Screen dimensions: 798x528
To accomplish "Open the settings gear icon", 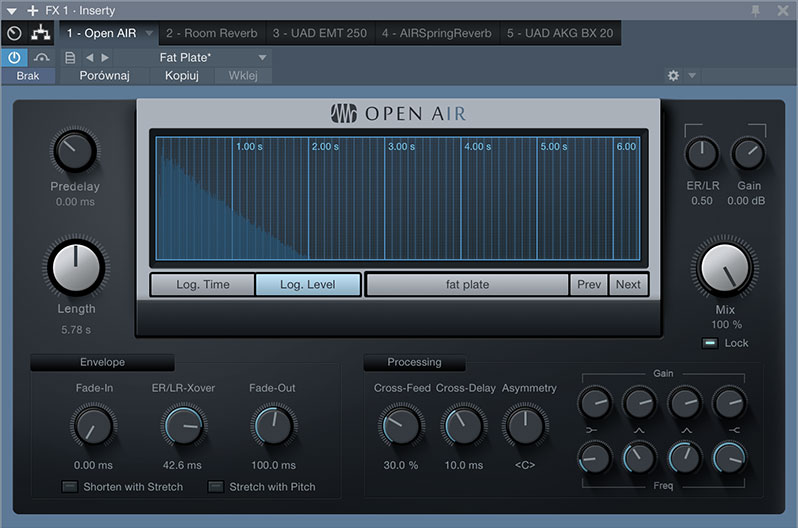I will click(673, 76).
